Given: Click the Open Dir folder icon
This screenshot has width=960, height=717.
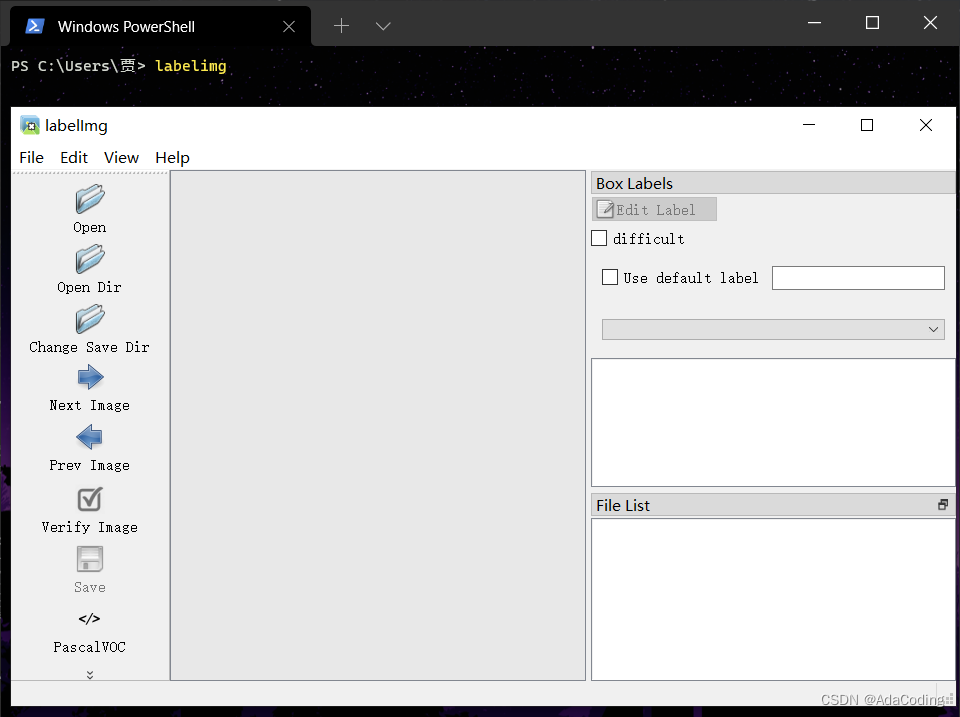Looking at the screenshot, I should (x=90, y=260).
